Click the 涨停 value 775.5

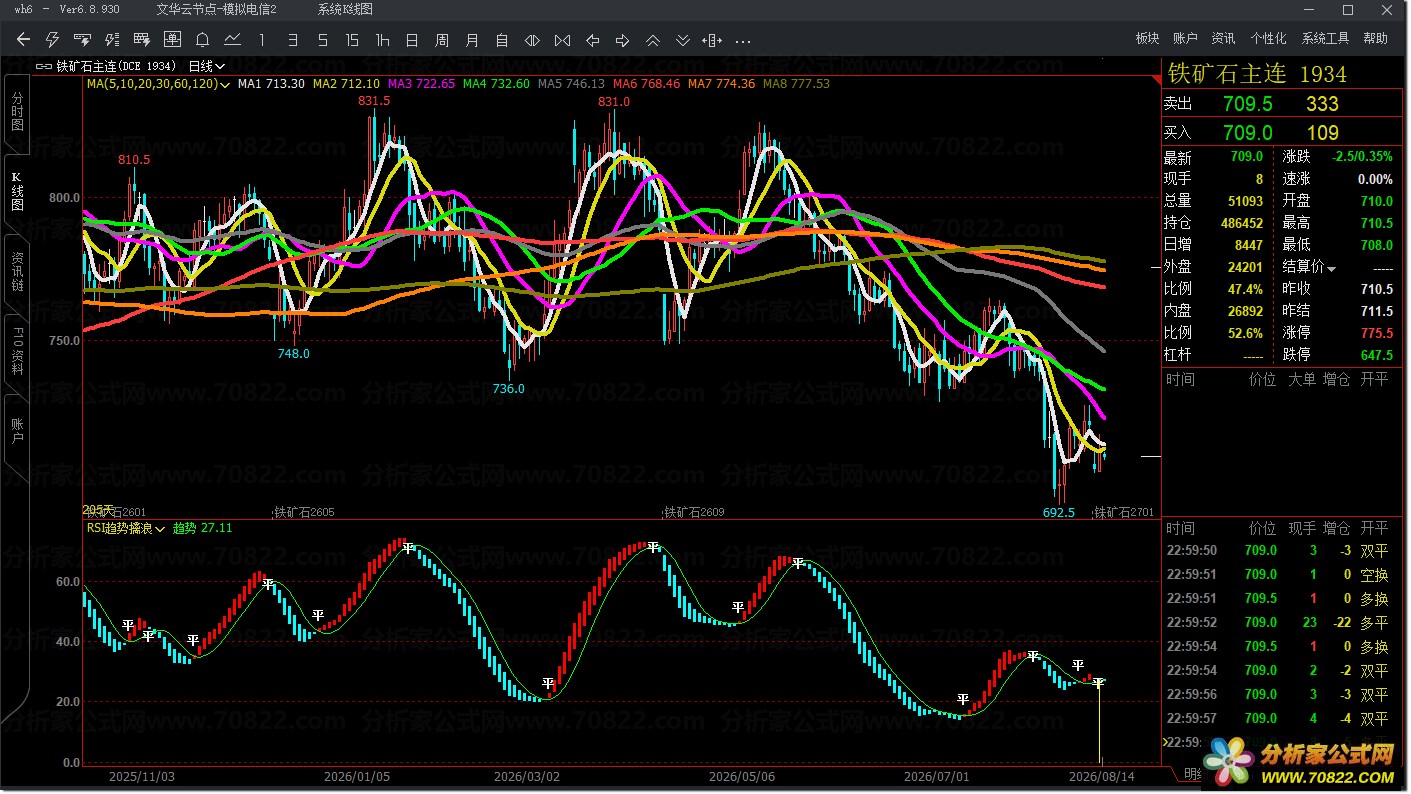coord(1376,333)
